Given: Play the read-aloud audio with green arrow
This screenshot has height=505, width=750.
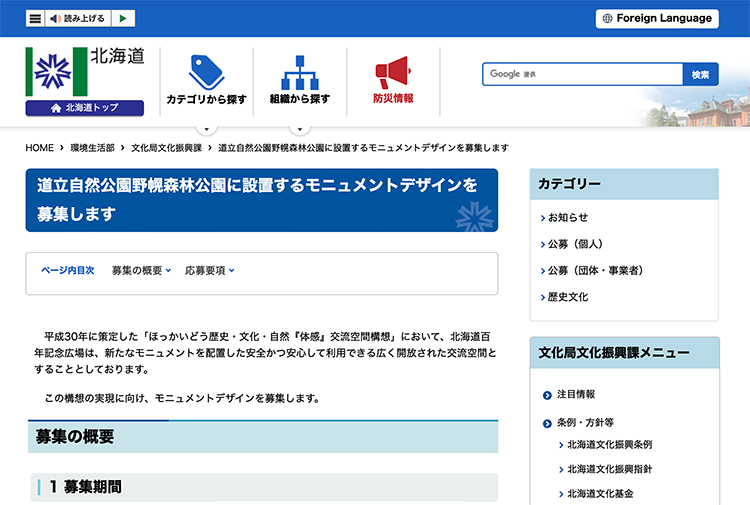Looking at the screenshot, I should click(x=123, y=19).
